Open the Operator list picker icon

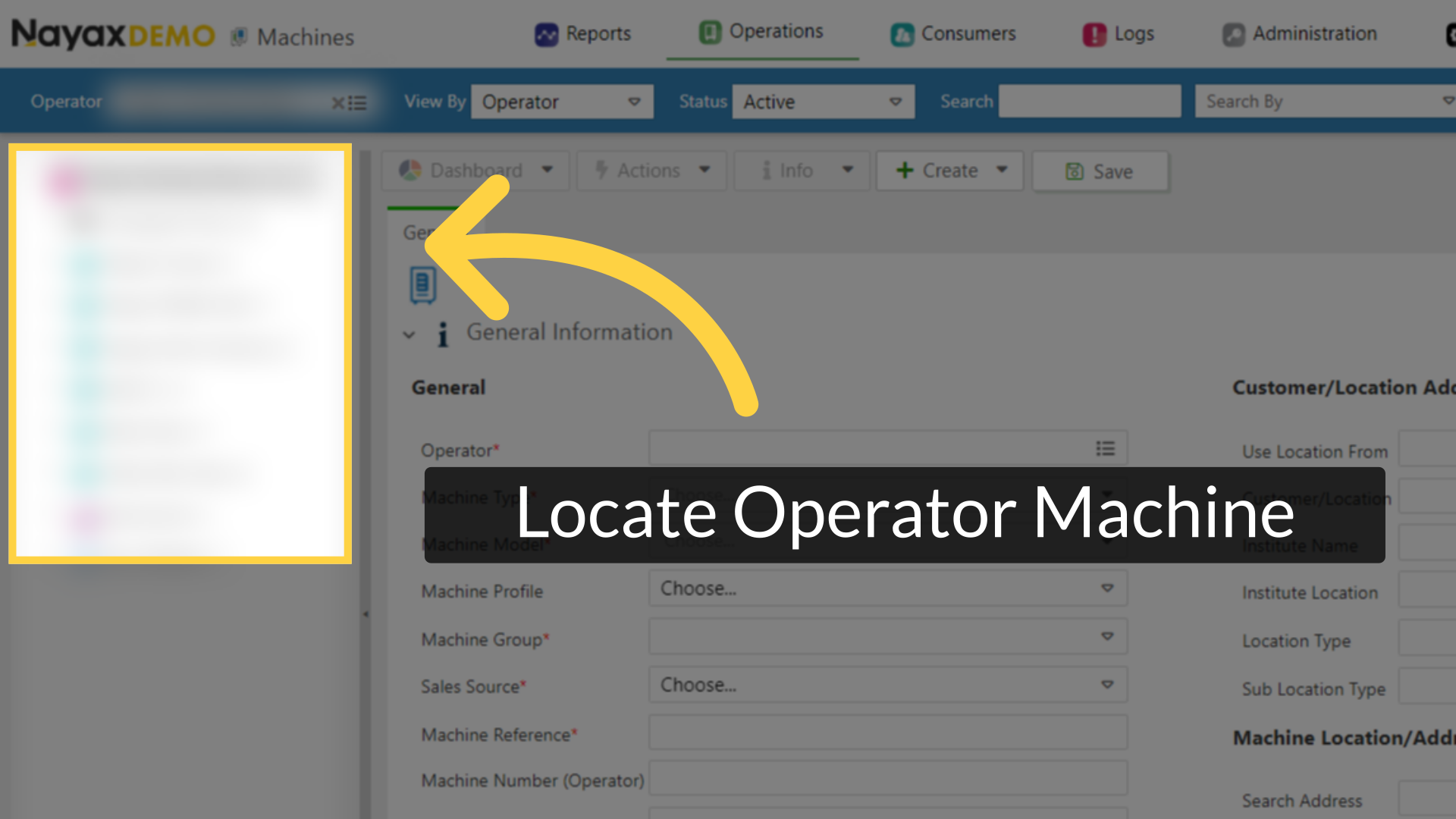tap(1106, 448)
